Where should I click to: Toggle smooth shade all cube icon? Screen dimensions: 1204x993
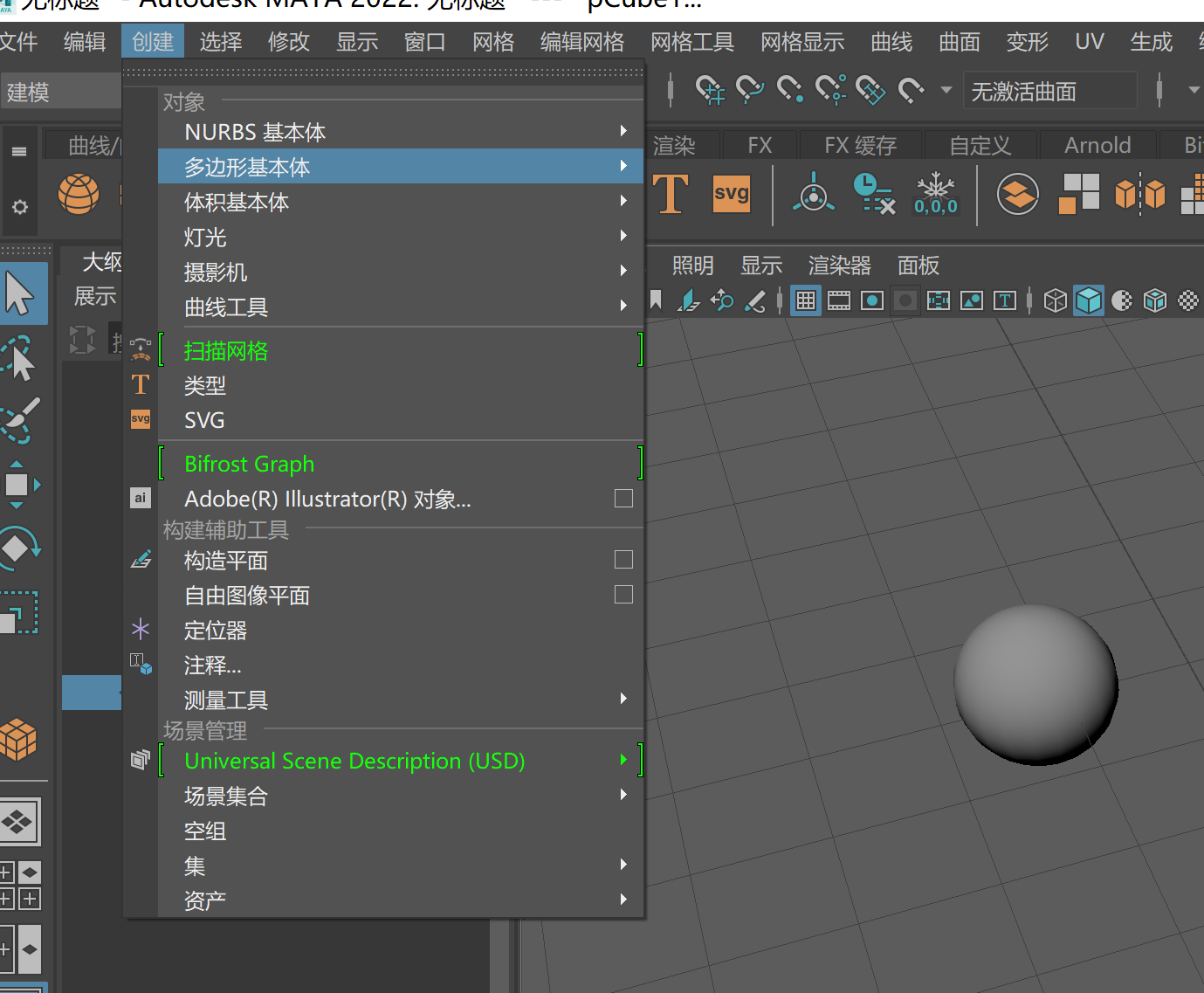click(1089, 301)
